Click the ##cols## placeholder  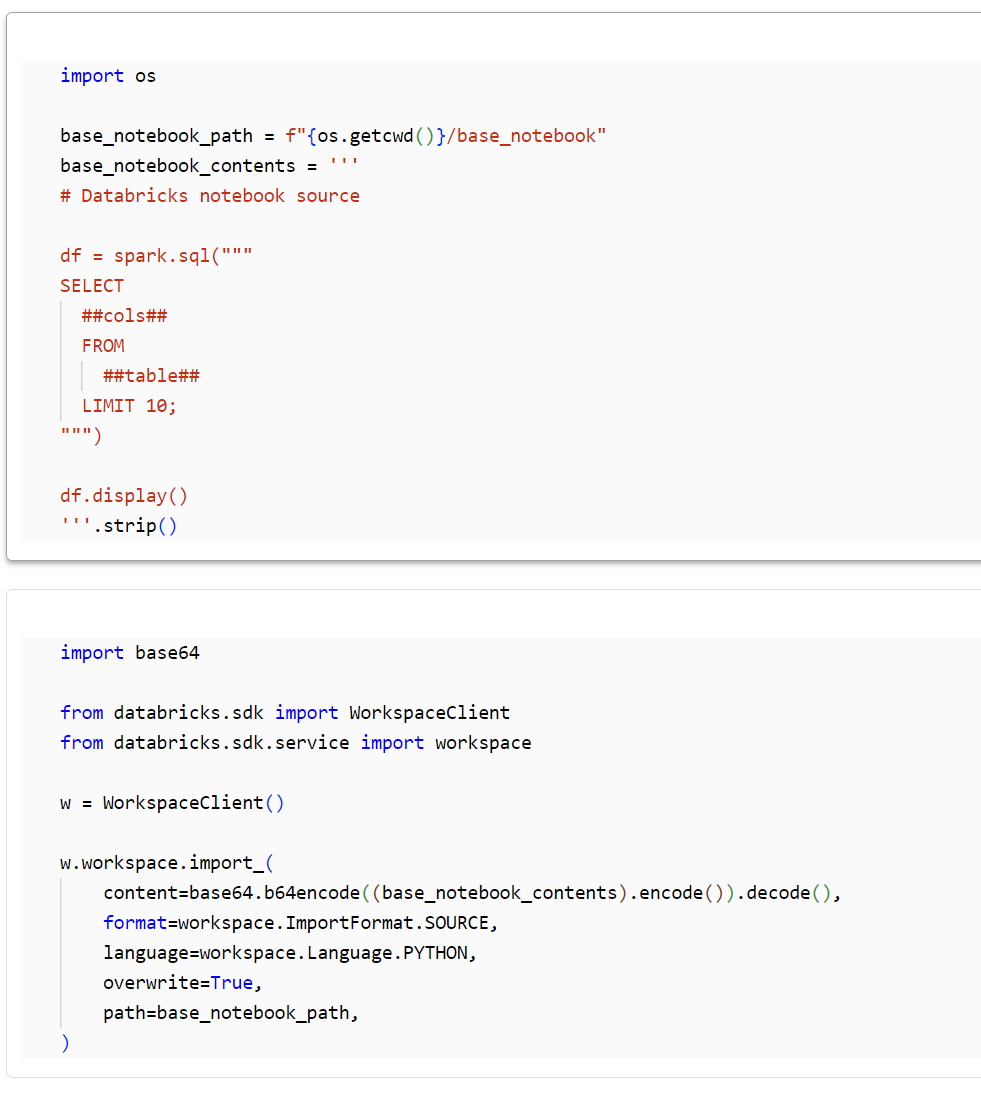(x=124, y=315)
